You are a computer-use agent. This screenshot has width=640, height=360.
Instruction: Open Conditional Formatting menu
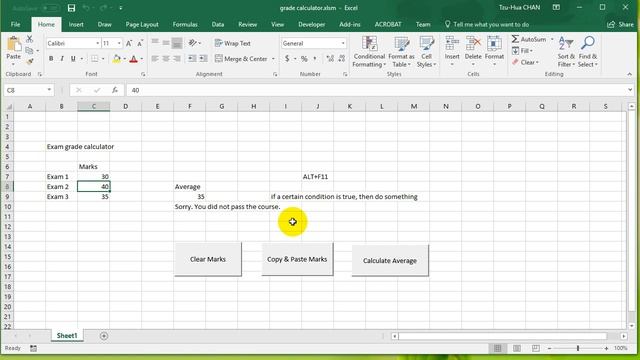pos(369,52)
